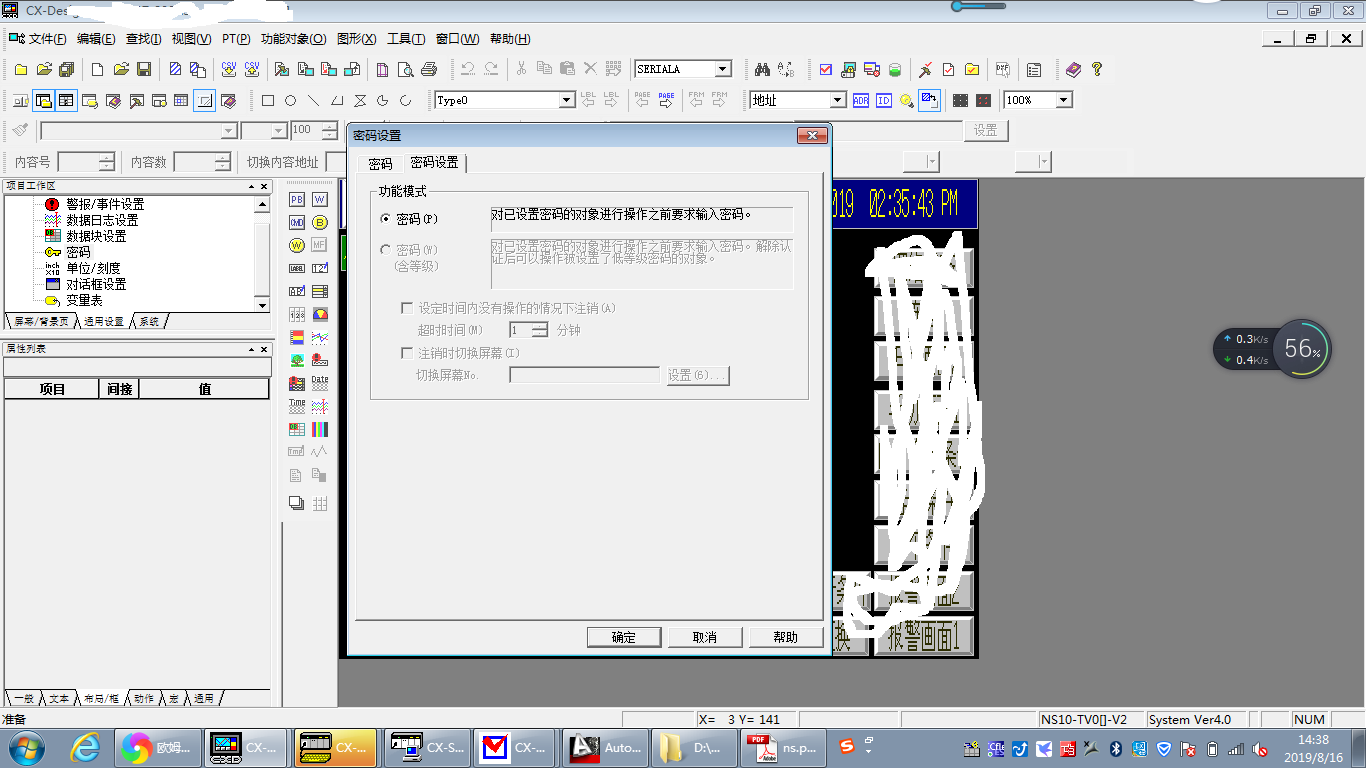1366x768 pixels.
Task: Open the SERIALA dropdown list
Action: (722, 69)
